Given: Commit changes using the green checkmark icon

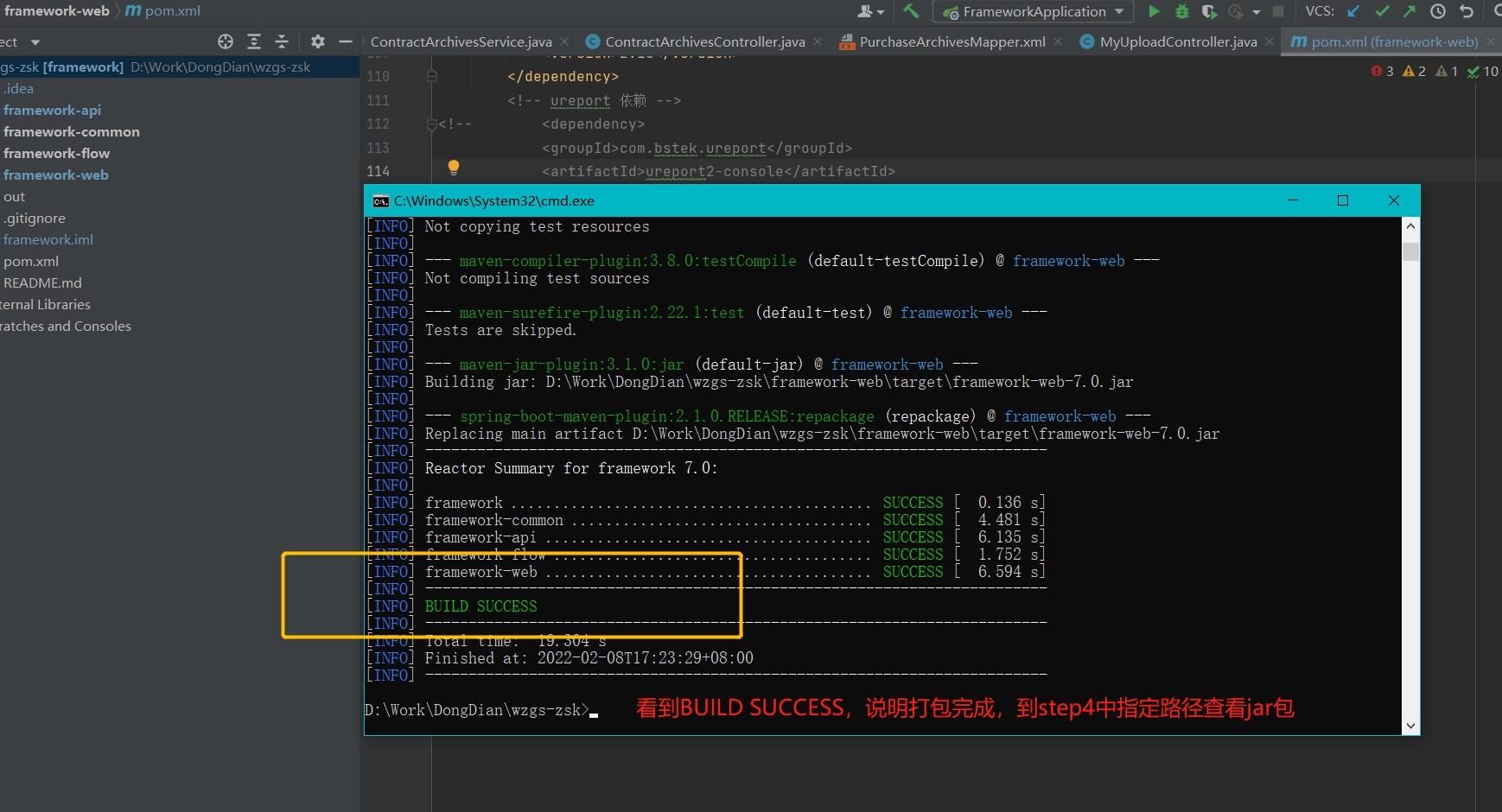Looking at the screenshot, I should (1383, 11).
